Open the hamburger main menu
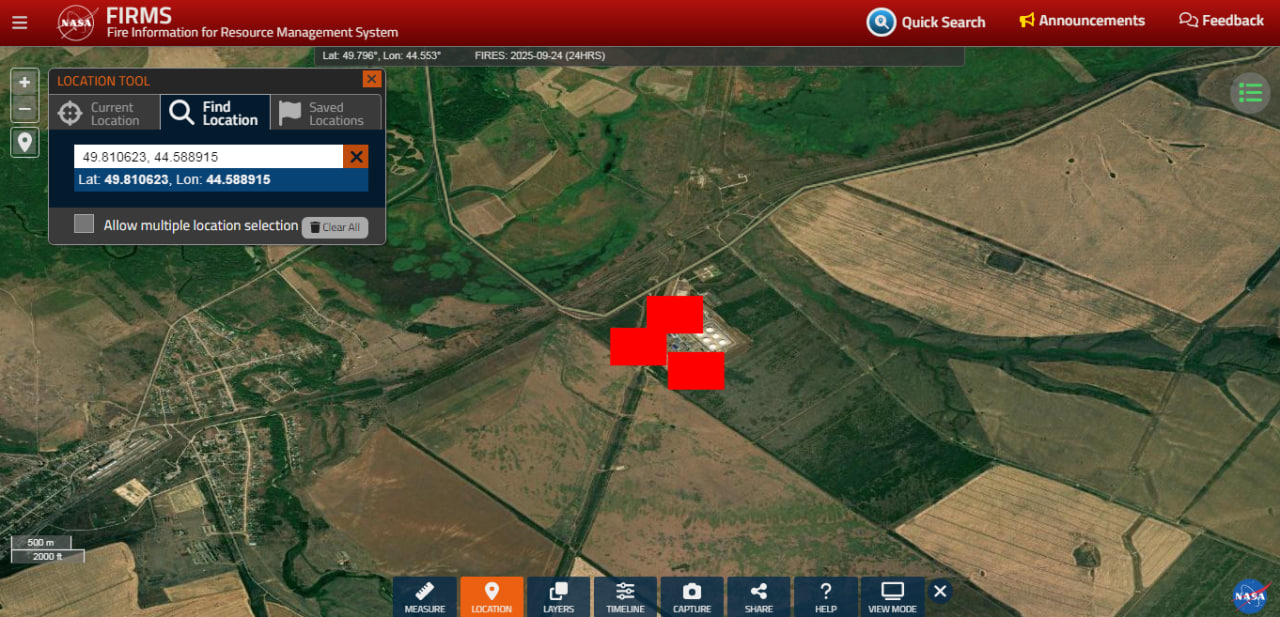1280x617 pixels. [x=20, y=22]
